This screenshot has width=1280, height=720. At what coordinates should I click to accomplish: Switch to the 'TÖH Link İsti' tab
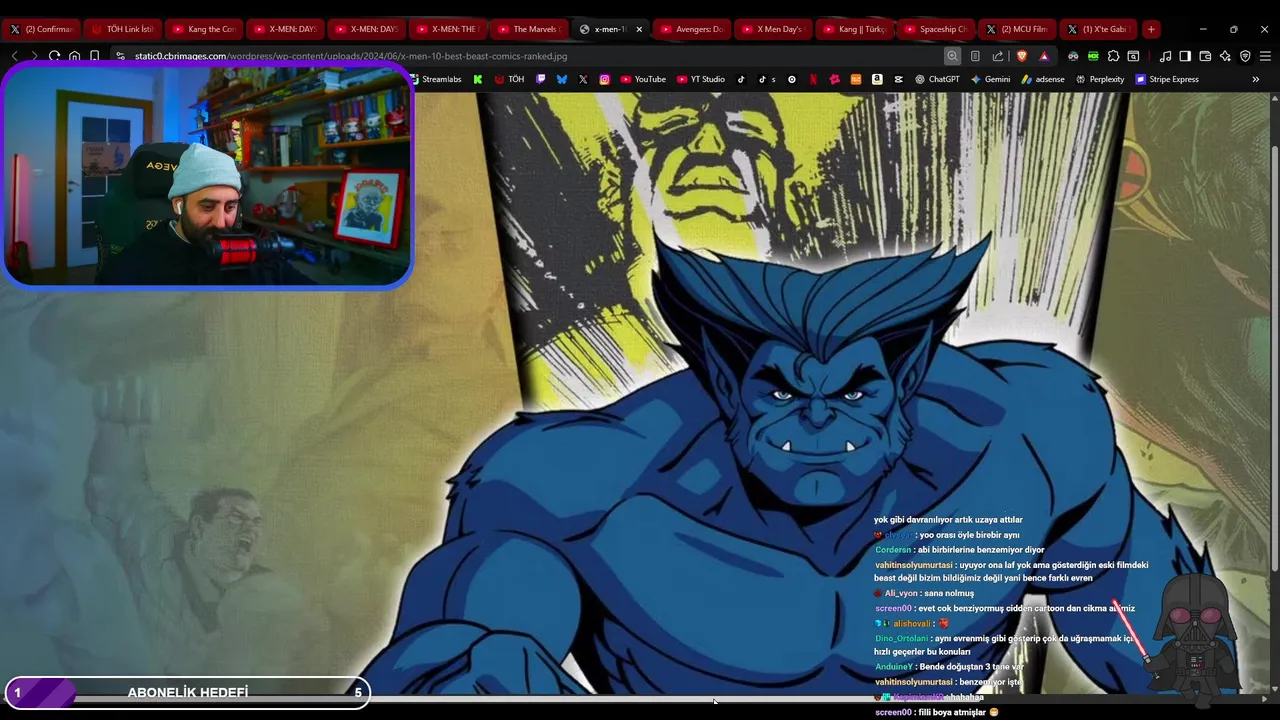point(122,29)
